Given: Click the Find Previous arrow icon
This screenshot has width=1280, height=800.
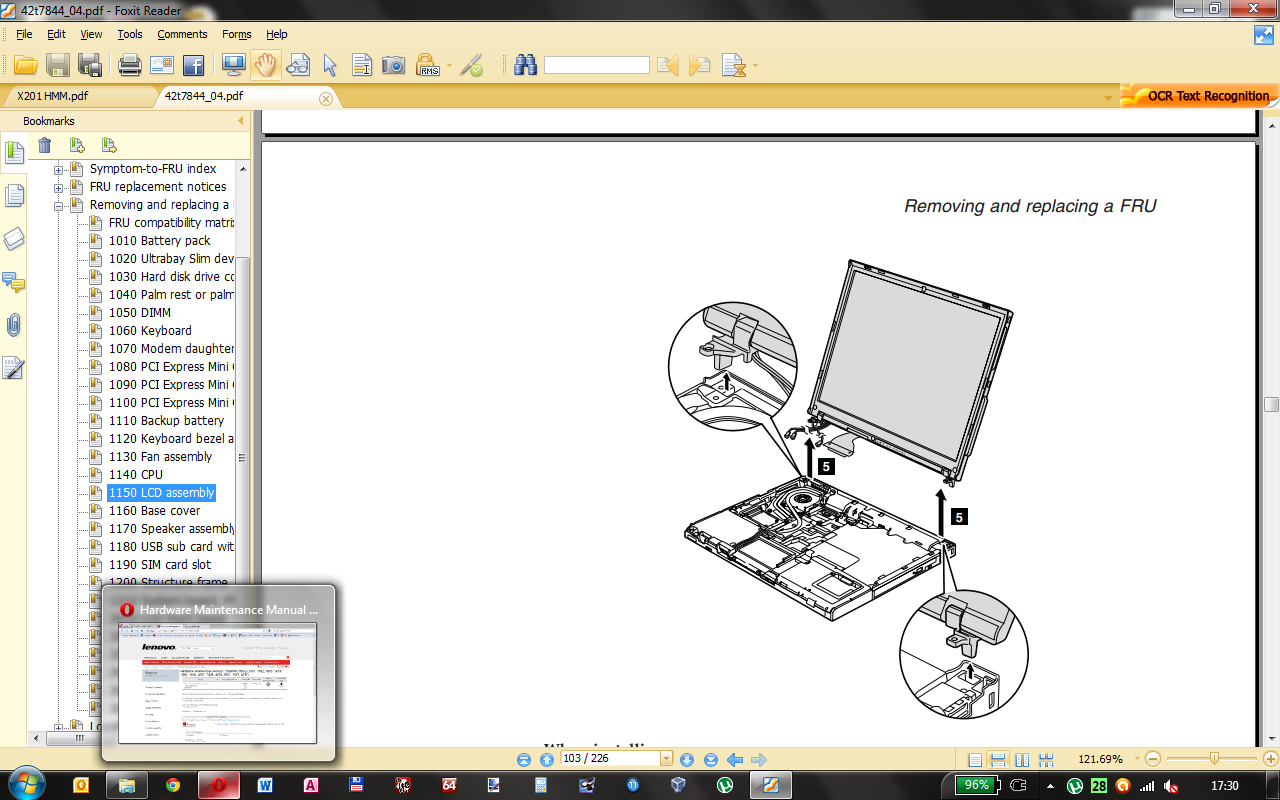Looking at the screenshot, I should tap(667, 65).
